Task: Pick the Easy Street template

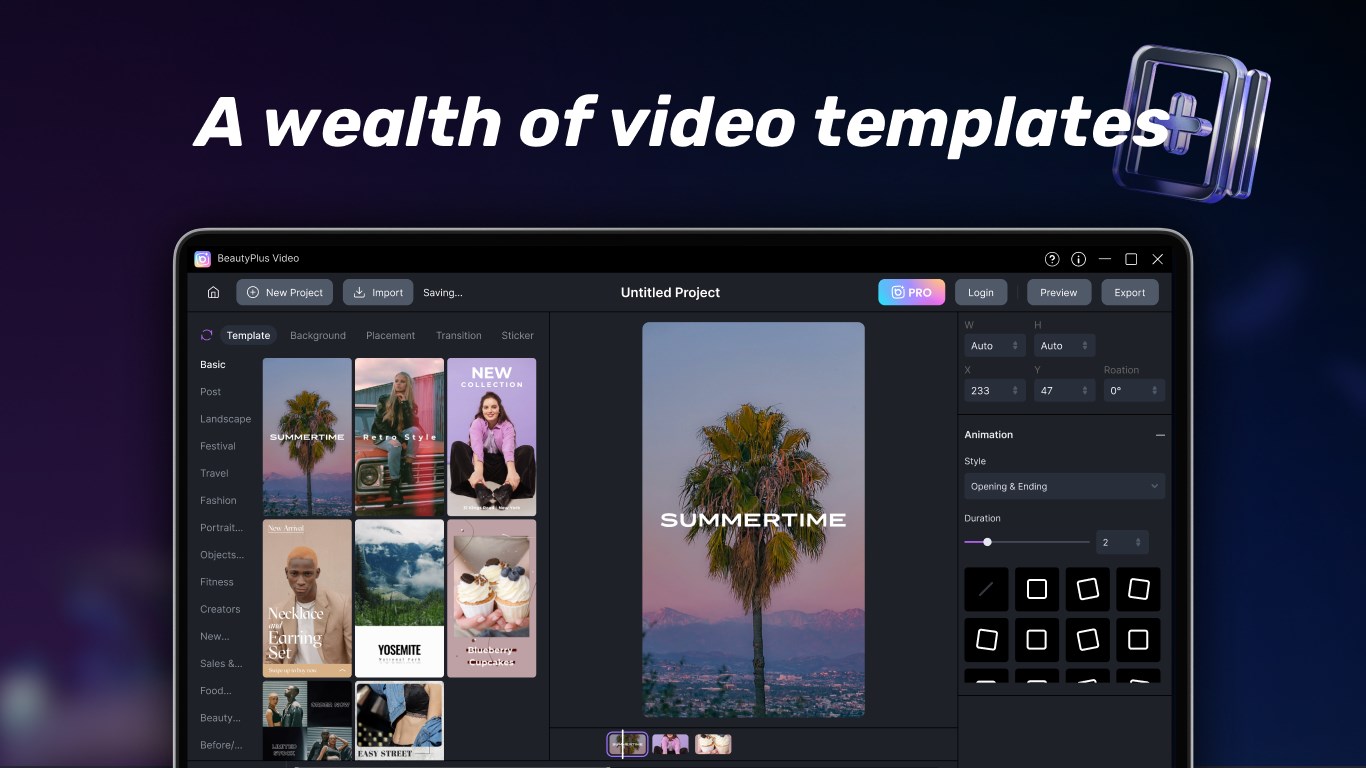Action: click(399, 721)
